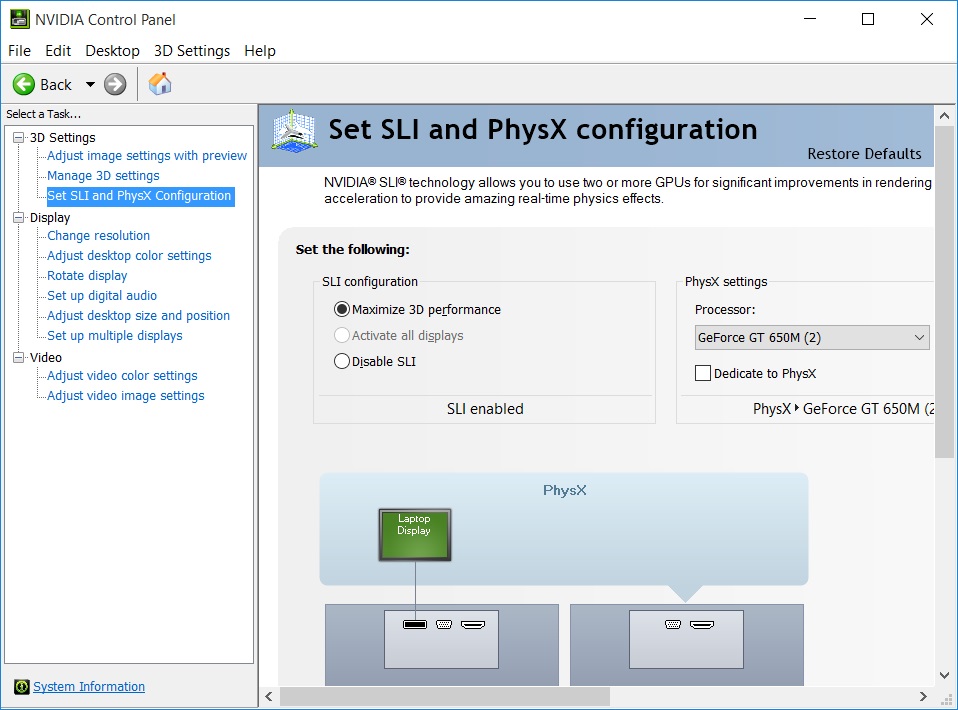Click the Back button label
958x710 pixels.
56,85
